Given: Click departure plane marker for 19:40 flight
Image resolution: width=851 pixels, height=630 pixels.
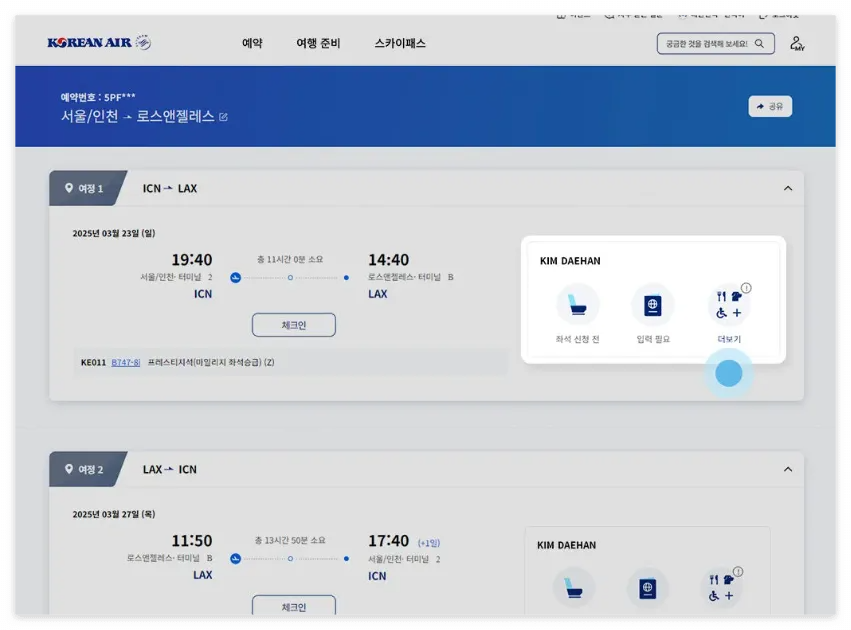Looking at the screenshot, I should [x=235, y=278].
